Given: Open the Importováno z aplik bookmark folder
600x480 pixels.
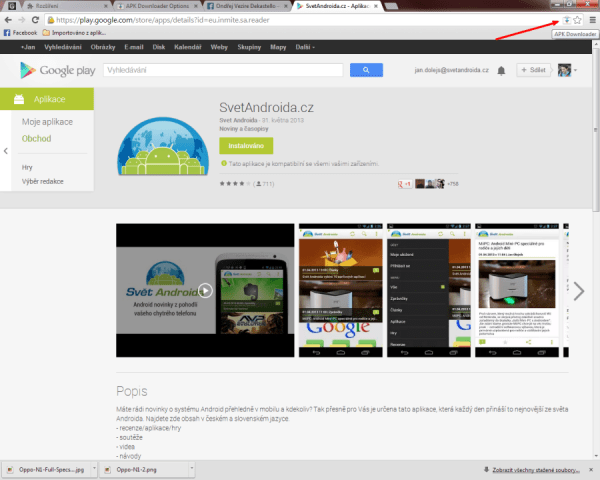Looking at the screenshot, I should pyautogui.click(x=74, y=33).
